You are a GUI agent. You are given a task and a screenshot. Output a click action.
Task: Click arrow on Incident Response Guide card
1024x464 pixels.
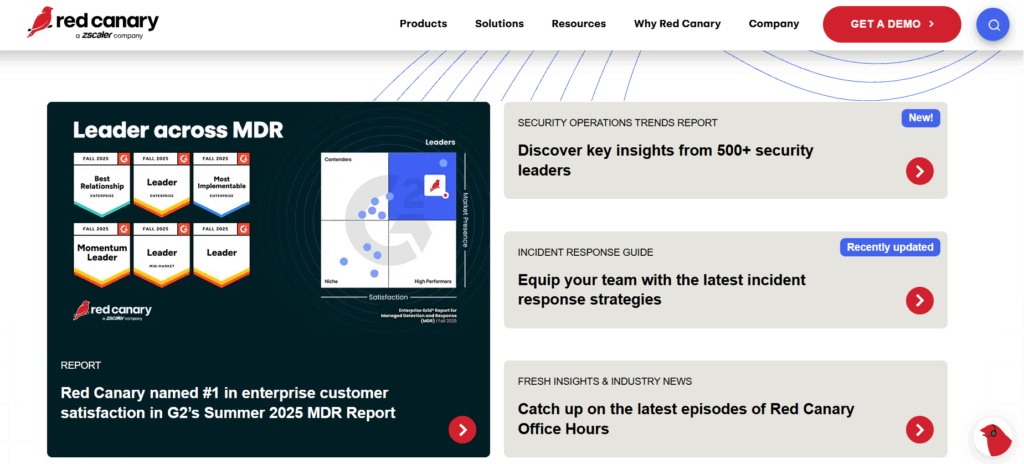click(x=920, y=301)
